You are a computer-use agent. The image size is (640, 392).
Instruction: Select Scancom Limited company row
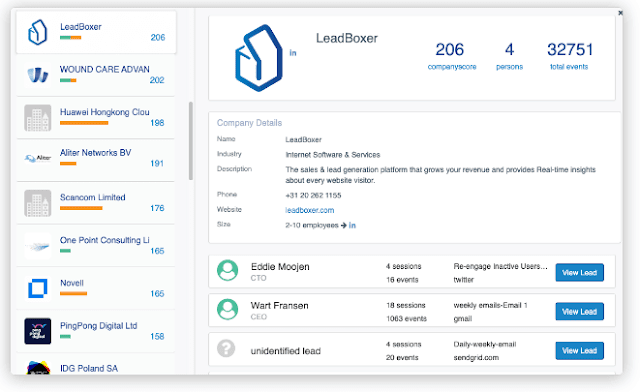click(x=96, y=203)
